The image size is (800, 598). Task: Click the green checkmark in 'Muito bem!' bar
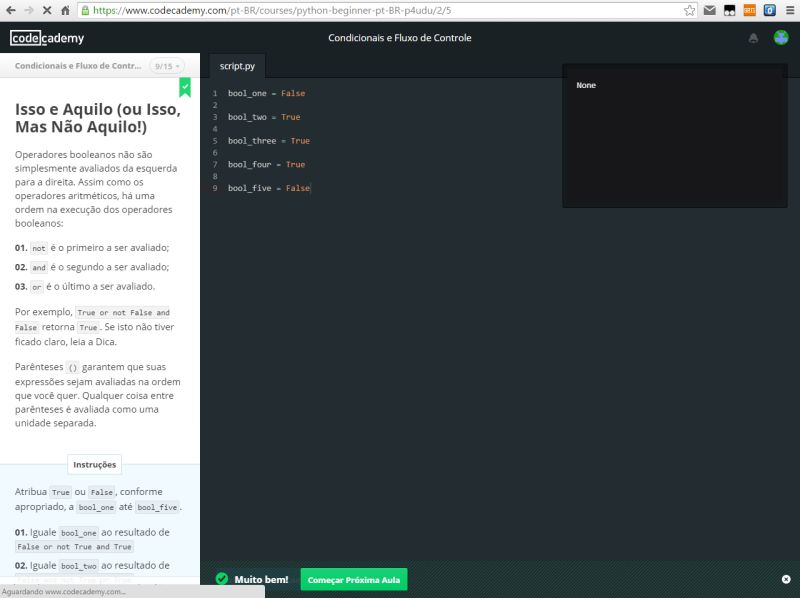coord(220,579)
